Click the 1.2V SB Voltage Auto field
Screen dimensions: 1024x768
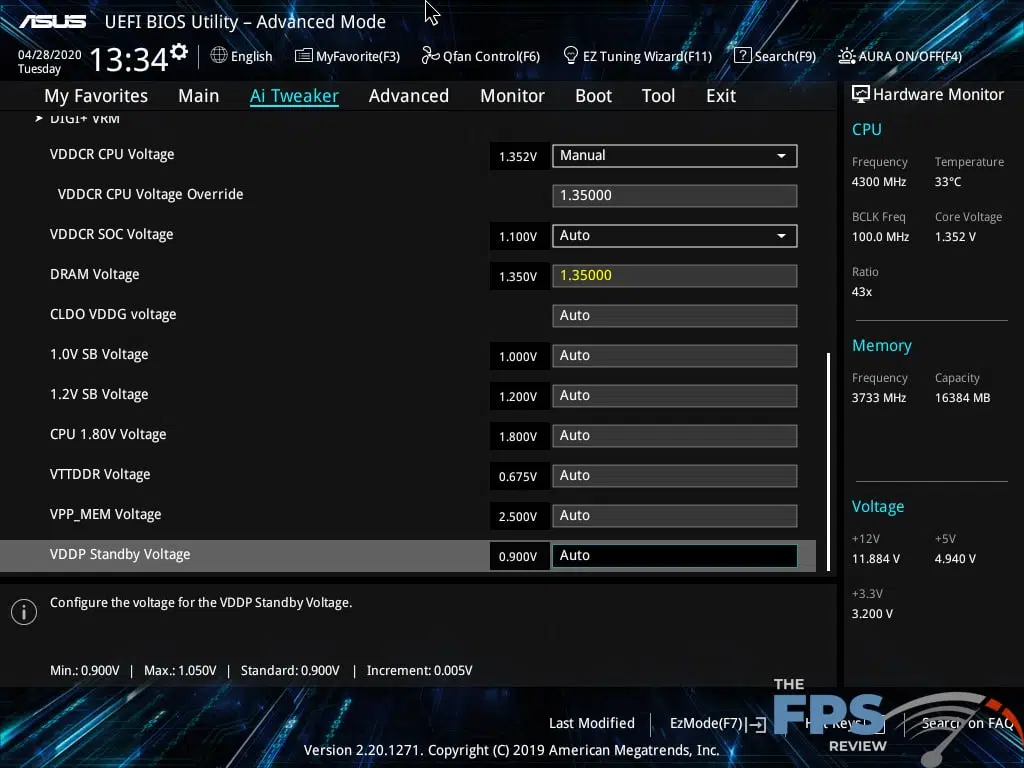[x=675, y=396]
